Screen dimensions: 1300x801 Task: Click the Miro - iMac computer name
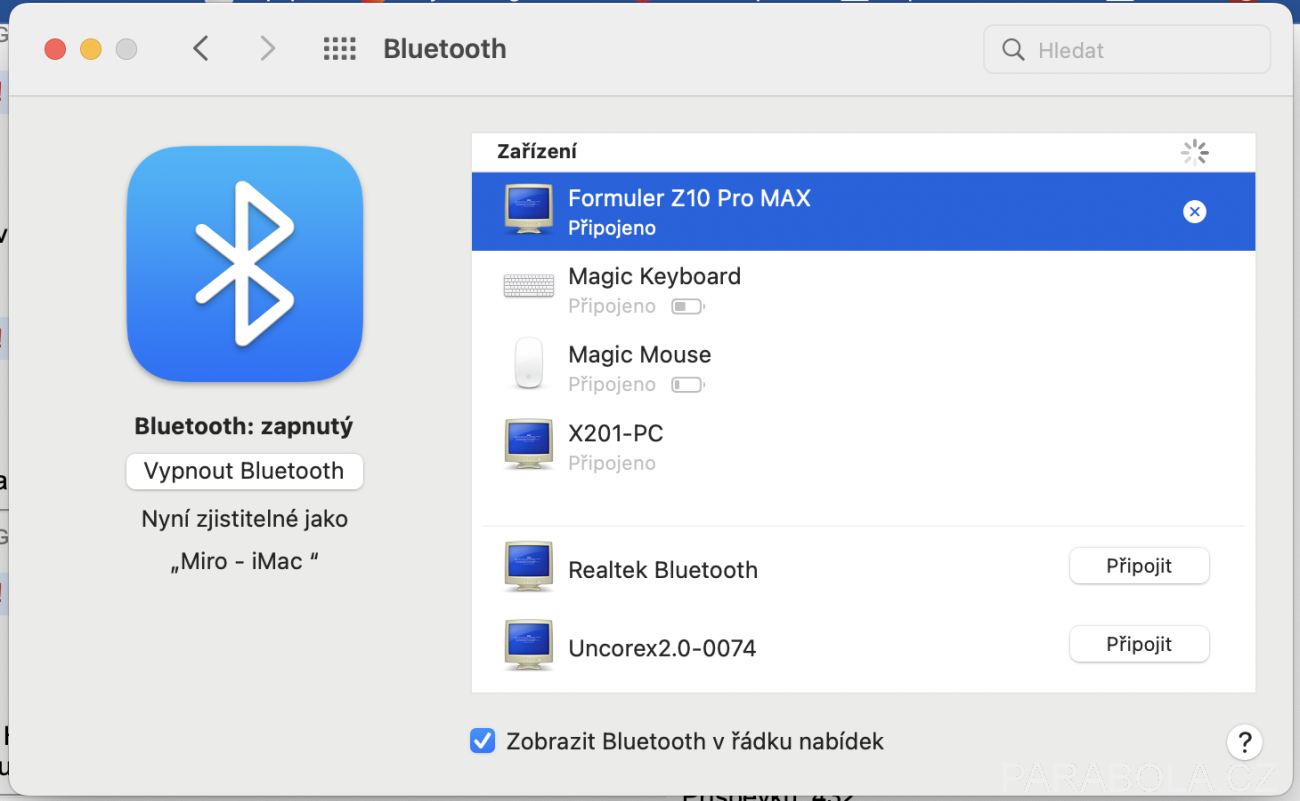[245, 561]
